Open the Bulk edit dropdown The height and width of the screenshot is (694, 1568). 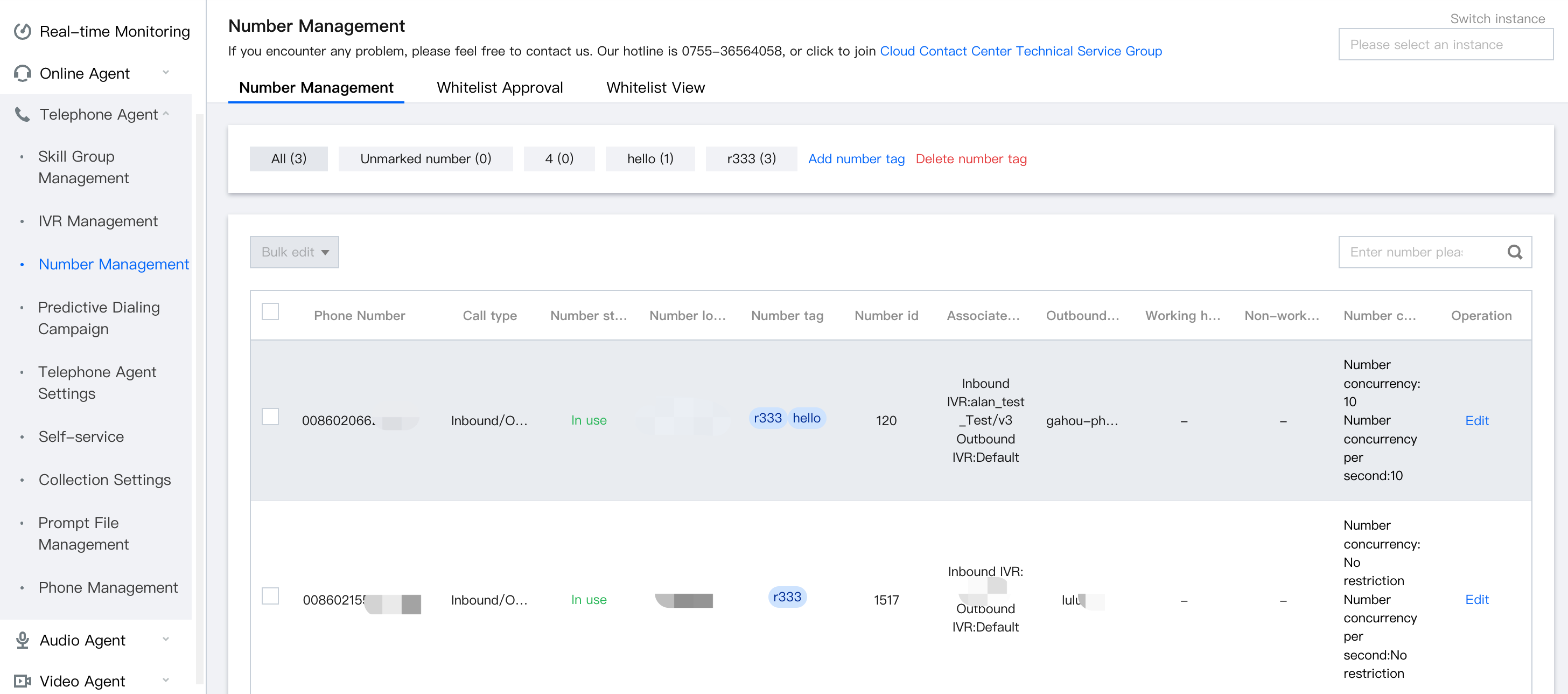click(294, 252)
